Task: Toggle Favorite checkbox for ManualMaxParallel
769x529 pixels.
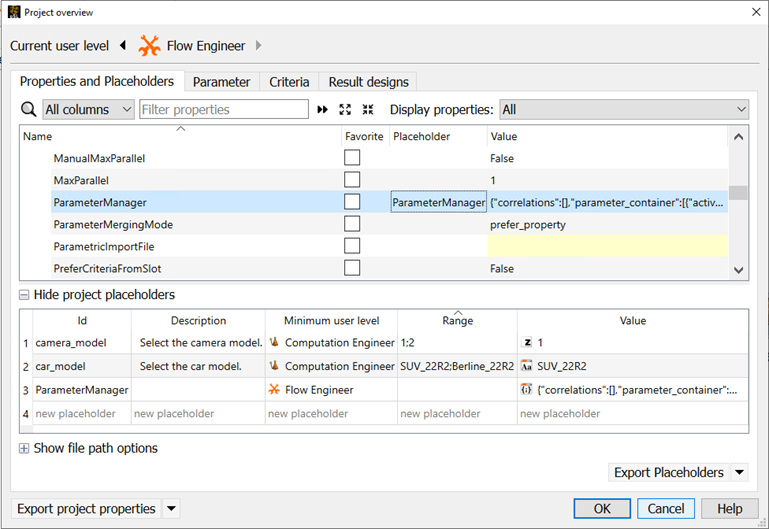Action: click(352, 158)
